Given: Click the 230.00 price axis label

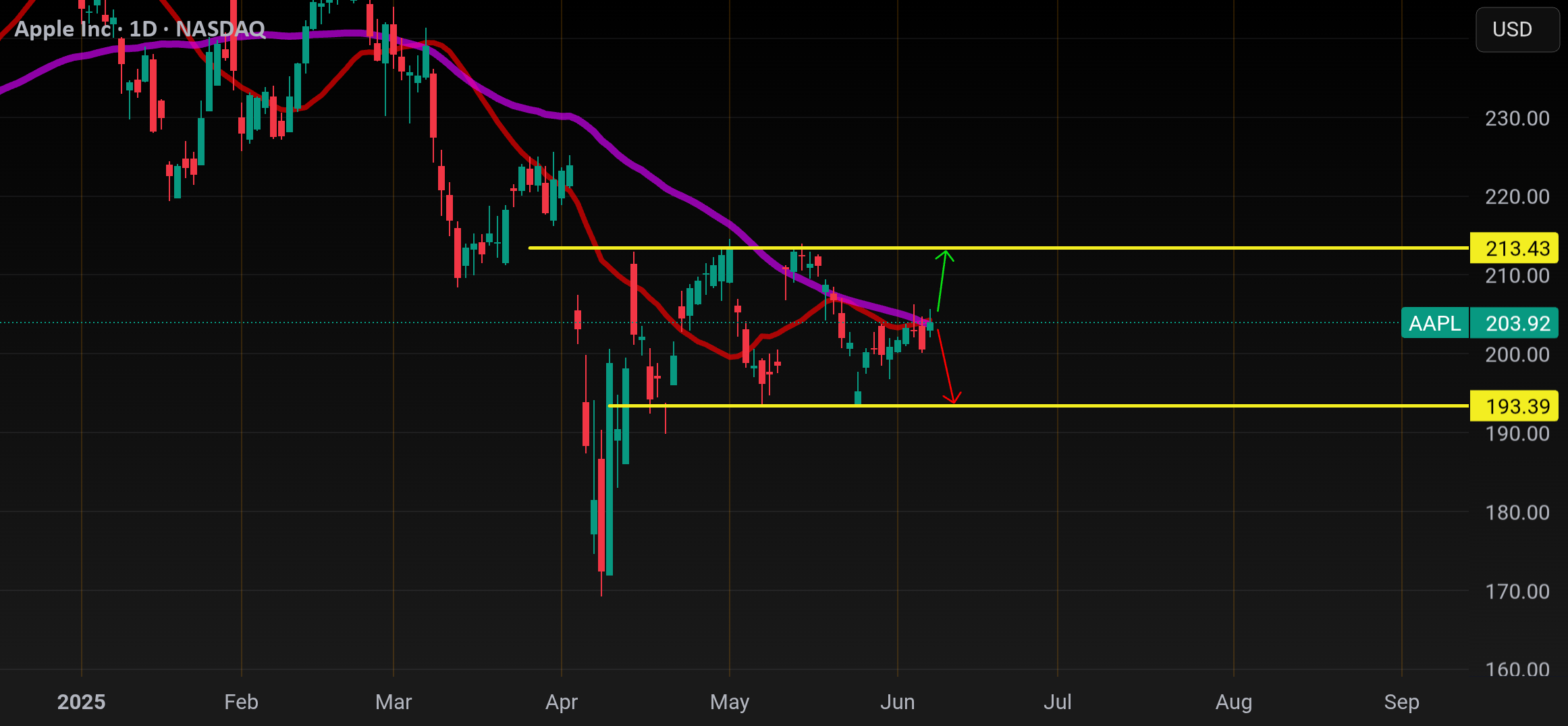Looking at the screenshot, I should tap(1517, 118).
